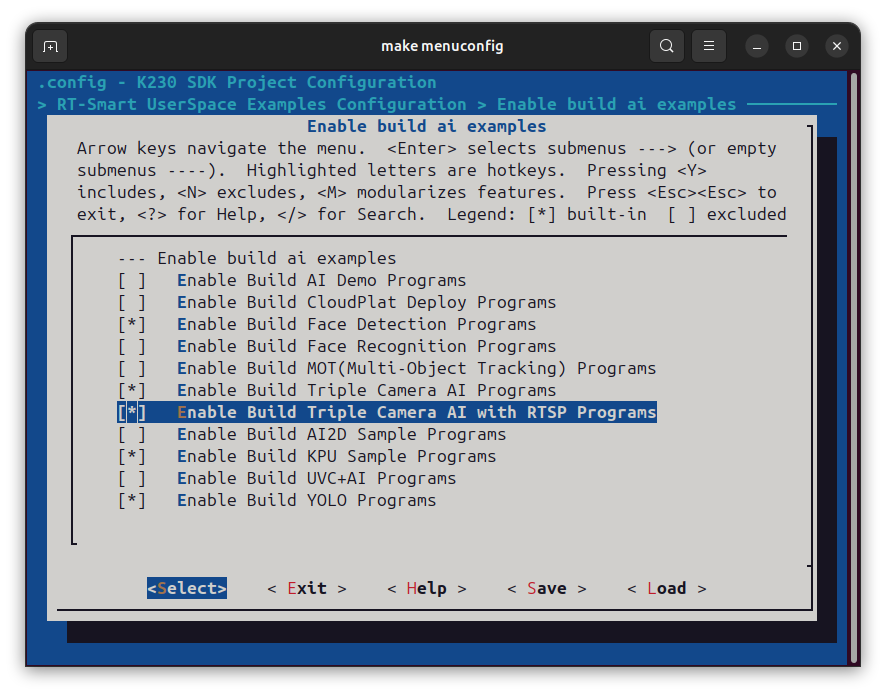Viewport: 886px width, 695px height.
Task: Toggle CloudPlat Deploy Programs checkbox
Action: pyautogui.click(x=132, y=302)
